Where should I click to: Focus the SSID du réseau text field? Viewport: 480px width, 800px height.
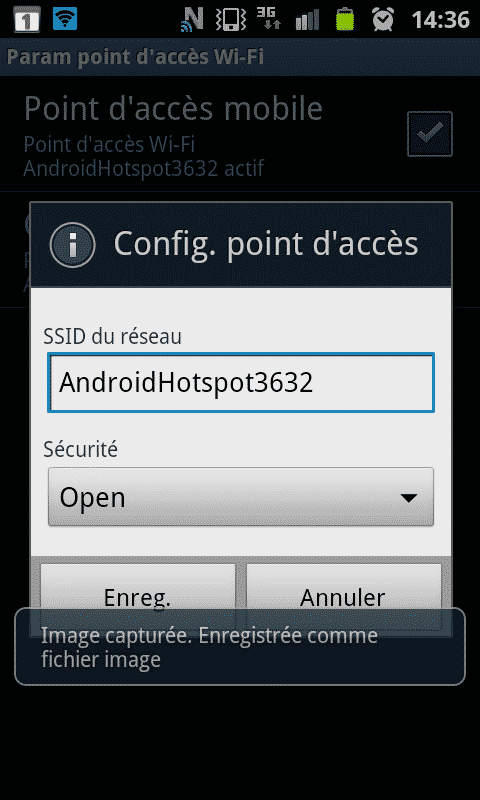pyautogui.click(x=241, y=383)
